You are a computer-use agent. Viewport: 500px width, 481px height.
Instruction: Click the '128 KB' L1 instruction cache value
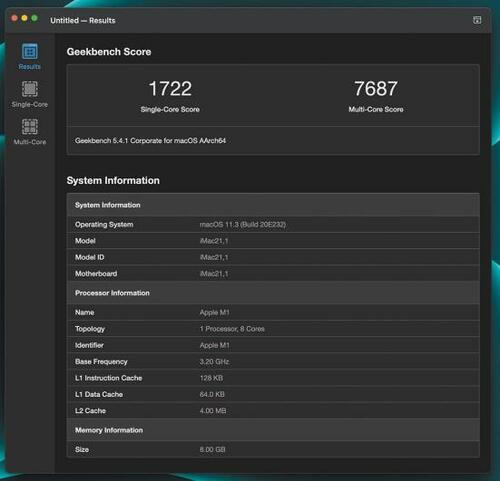211,378
